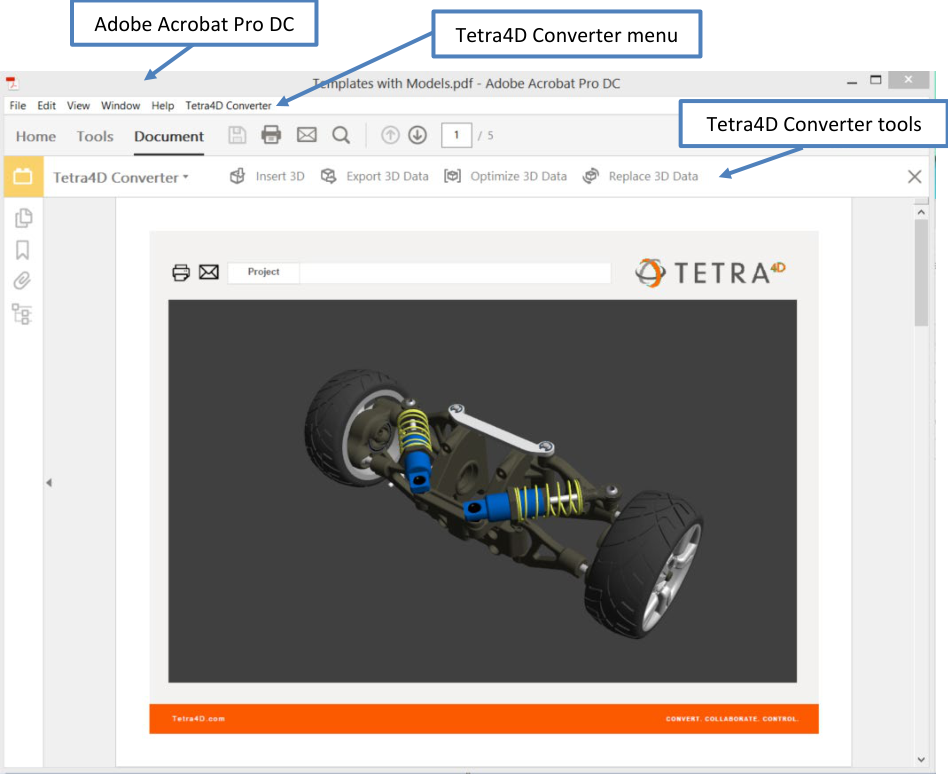
Task: Open the Model Tree panel icon
Action: [x=22, y=314]
